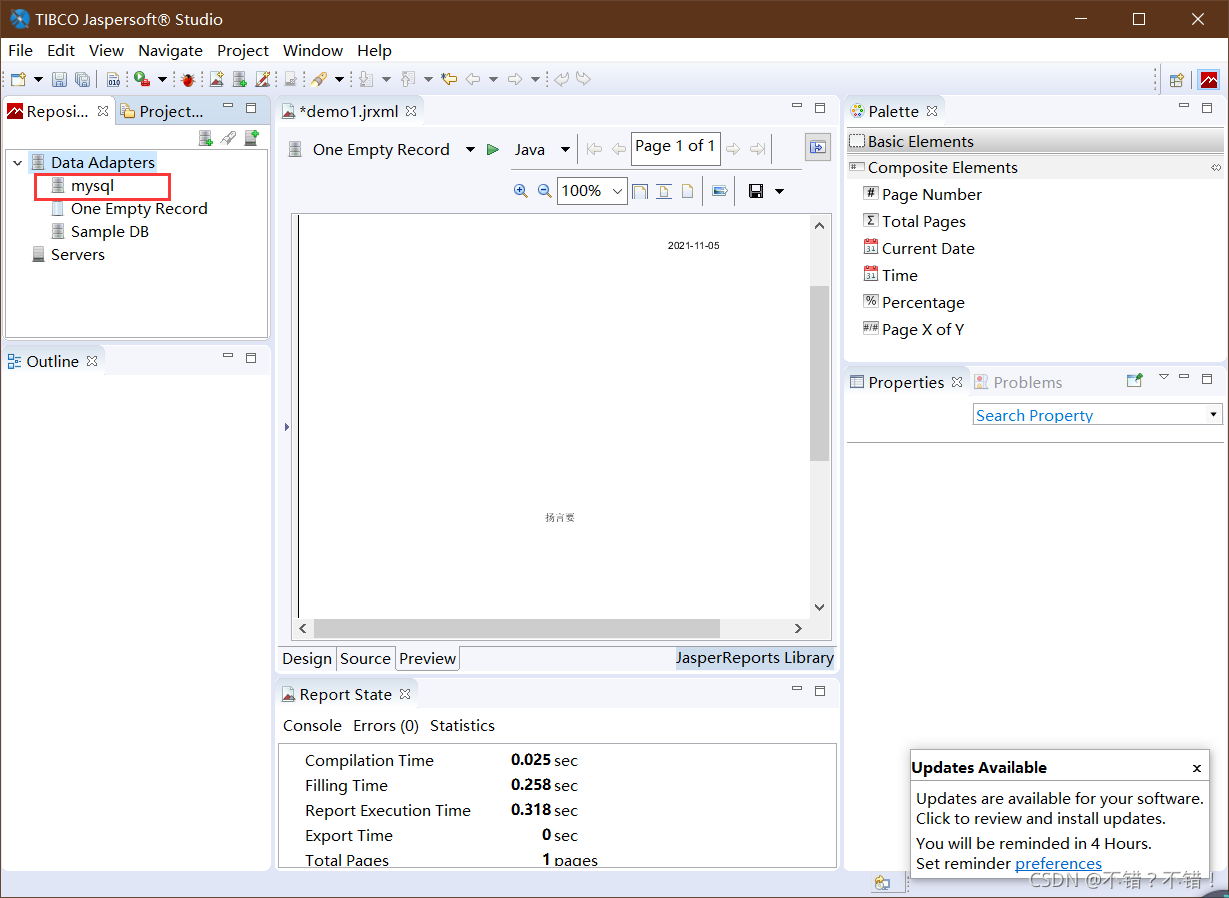Screen dimensions: 1229x898
Task: Click the export image preview icon
Action: tap(719, 190)
